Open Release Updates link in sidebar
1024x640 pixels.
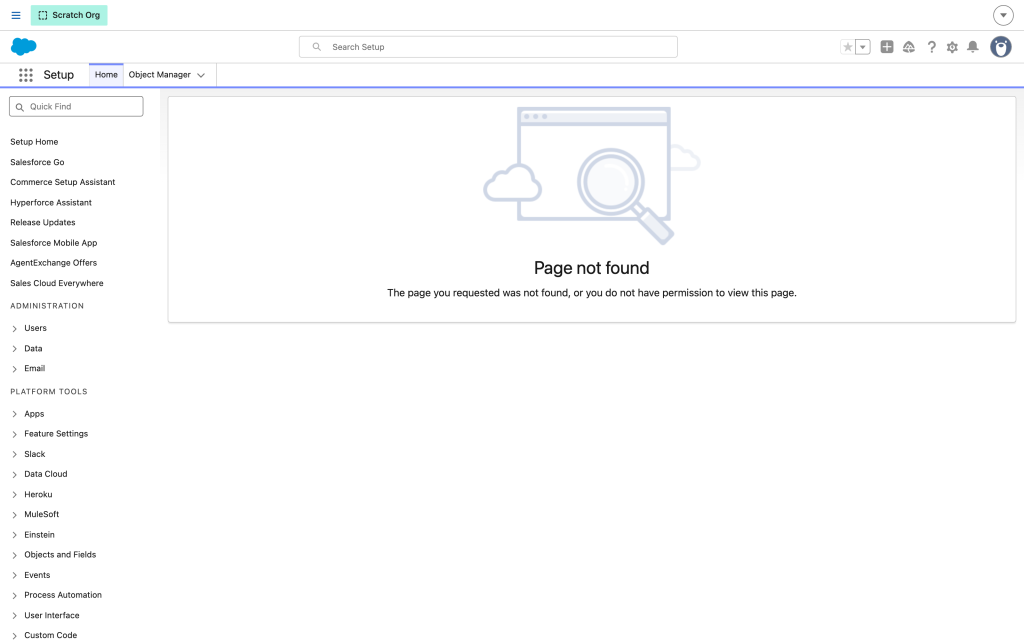(42, 223)
